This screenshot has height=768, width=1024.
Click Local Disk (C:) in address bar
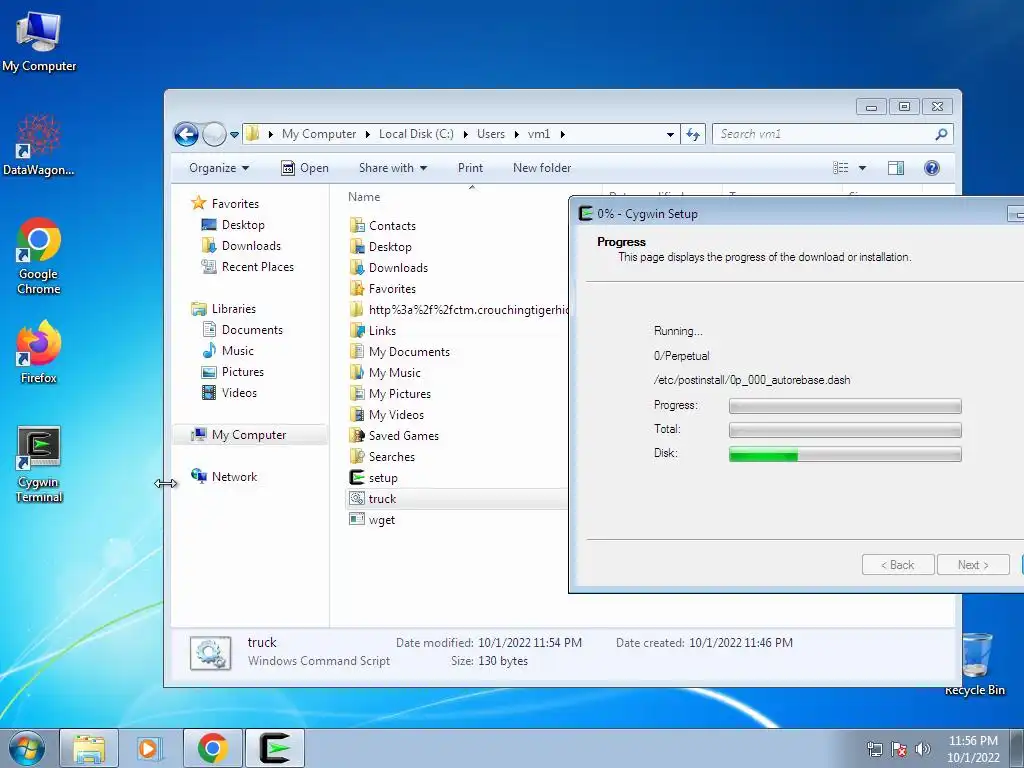(416, 134)
